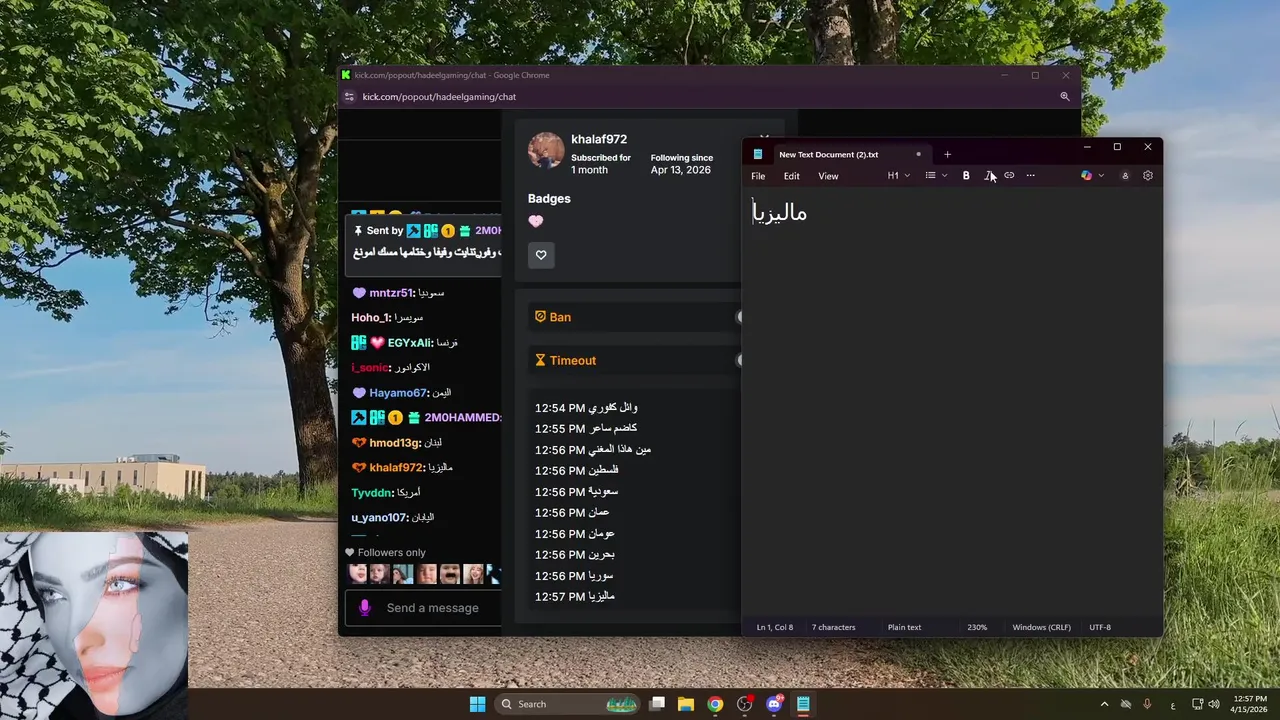Image resolution: width=1280 pixels, height=720 pixels.
Task: Click username i_sonic in chat
Action: tap(369, 368)
